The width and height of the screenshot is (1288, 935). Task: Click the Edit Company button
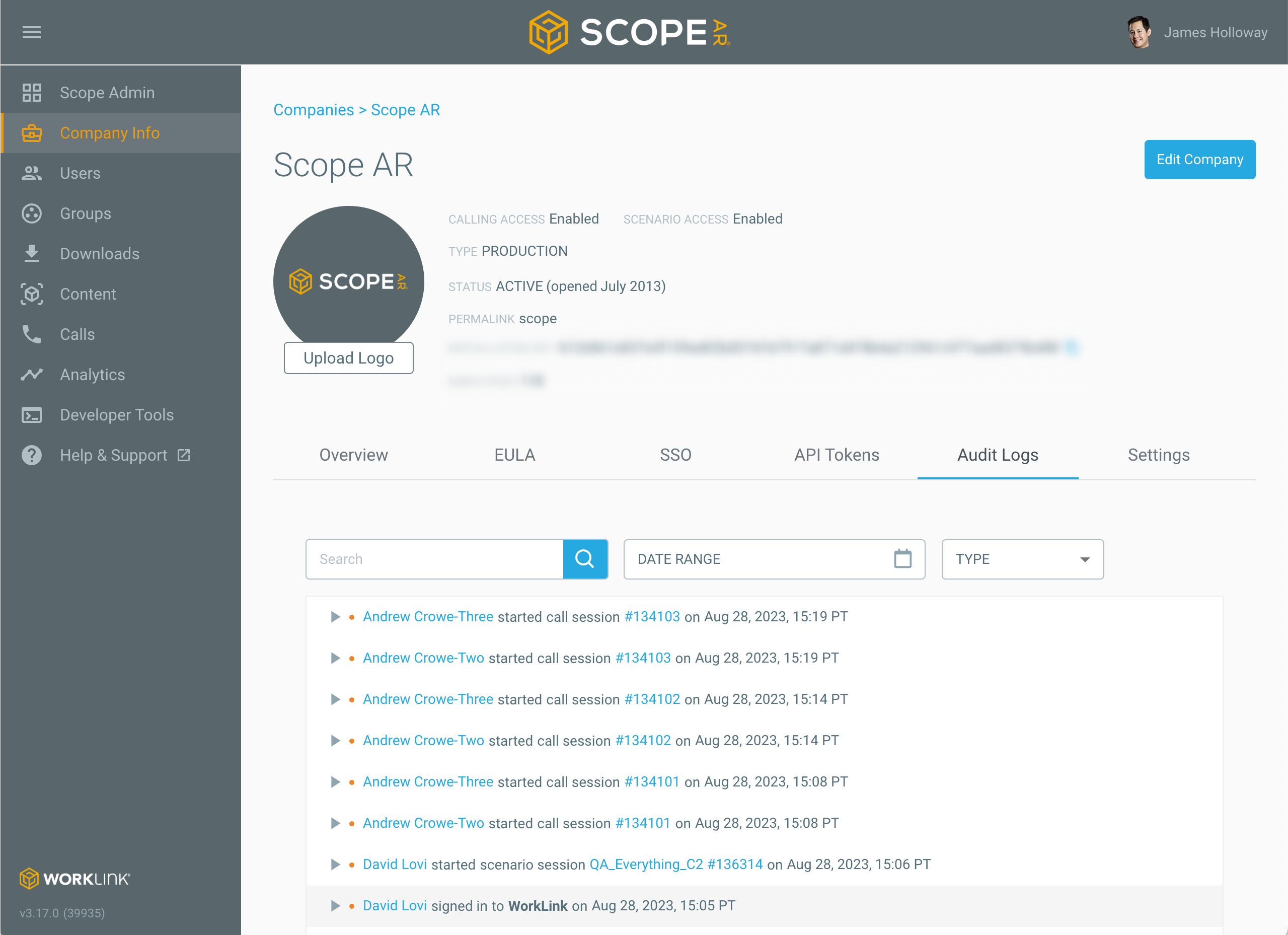[x=1199, y=160]
